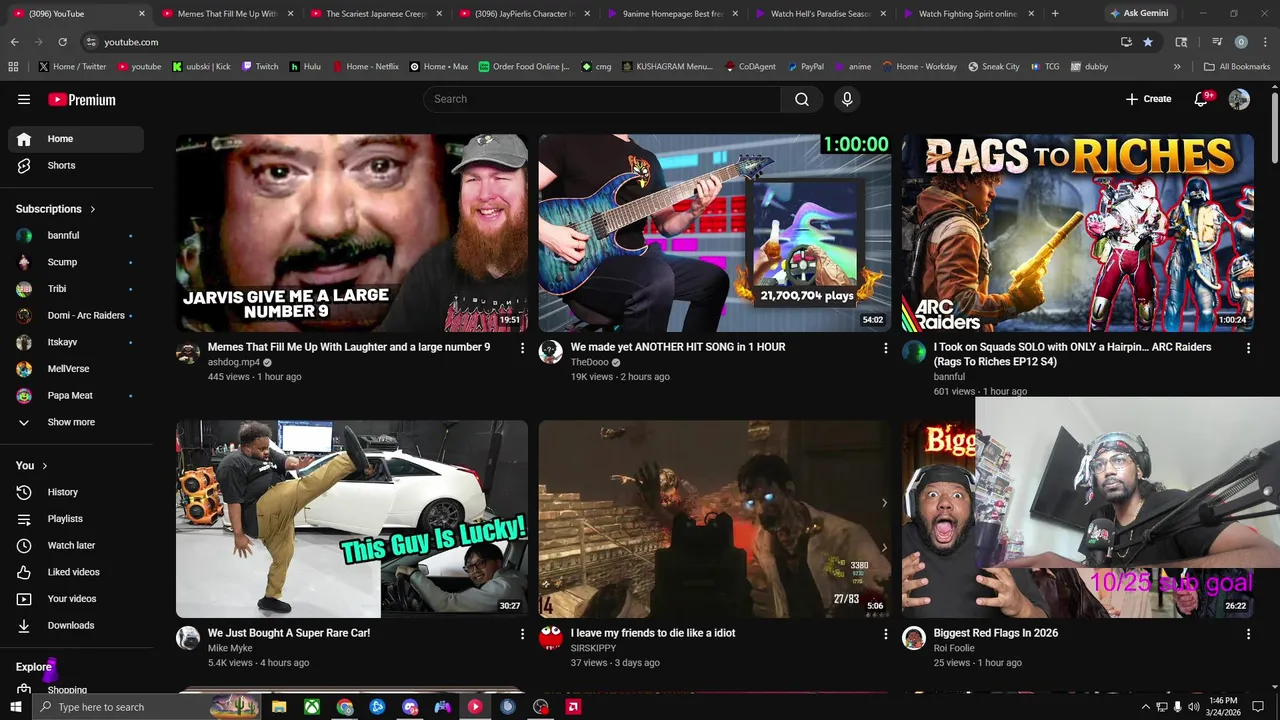Go to Home in sidebar
The width and height of the screenshot is (1280, 720).
[76, 139]
